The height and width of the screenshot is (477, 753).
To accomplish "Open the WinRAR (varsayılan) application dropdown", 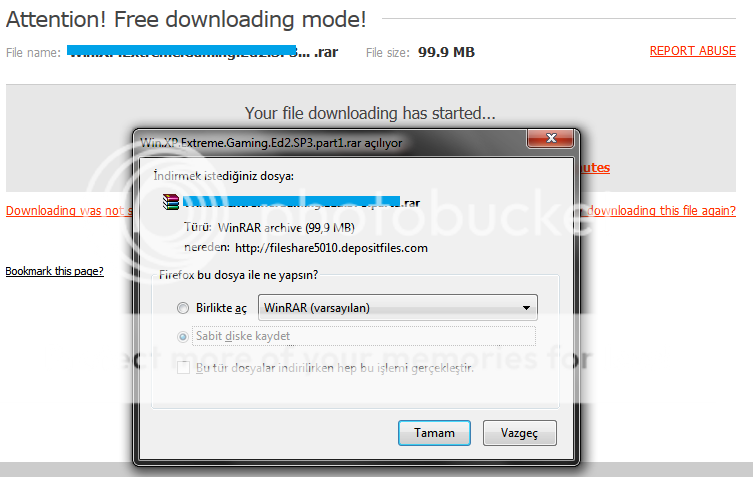I will 398,307.
